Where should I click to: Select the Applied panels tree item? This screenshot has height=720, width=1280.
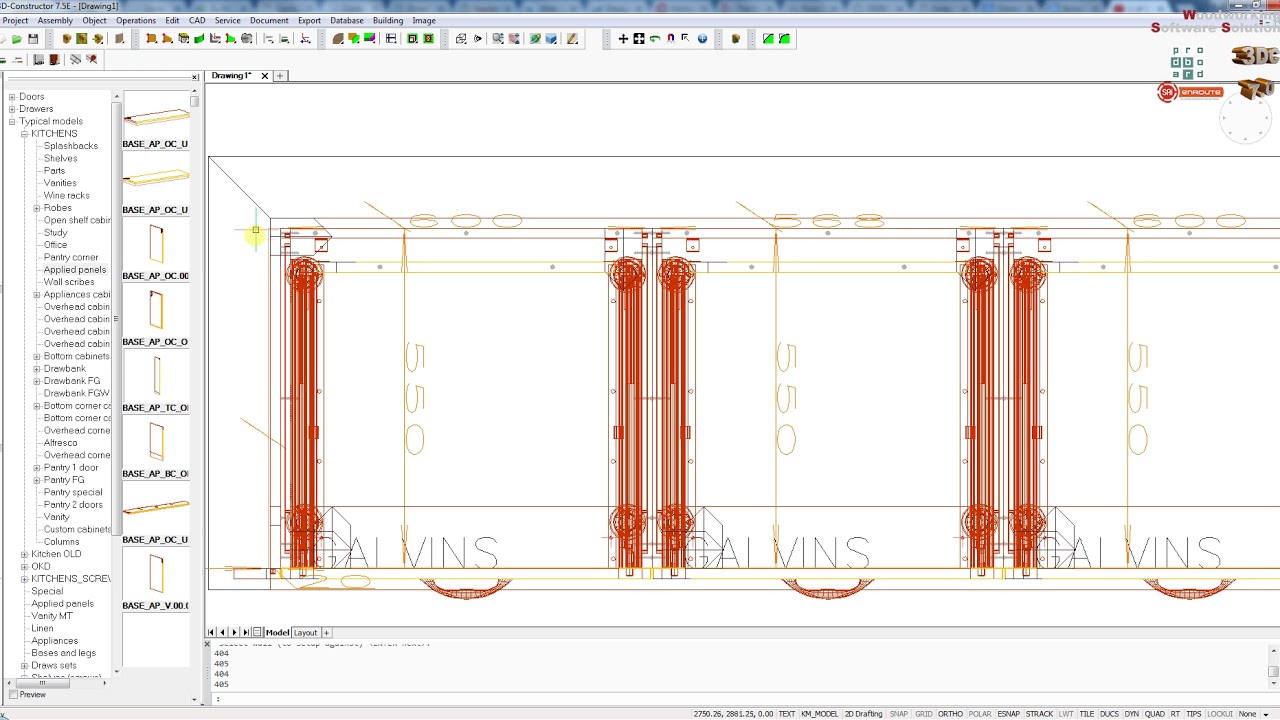[x=74, y=270]
